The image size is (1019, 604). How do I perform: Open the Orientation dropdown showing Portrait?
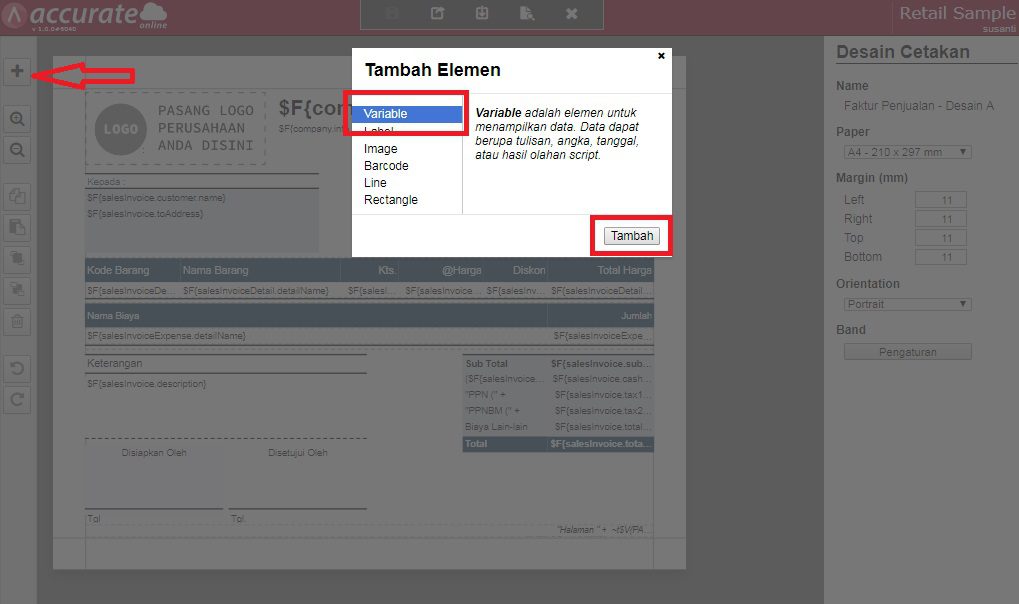[x=905, y=303]
